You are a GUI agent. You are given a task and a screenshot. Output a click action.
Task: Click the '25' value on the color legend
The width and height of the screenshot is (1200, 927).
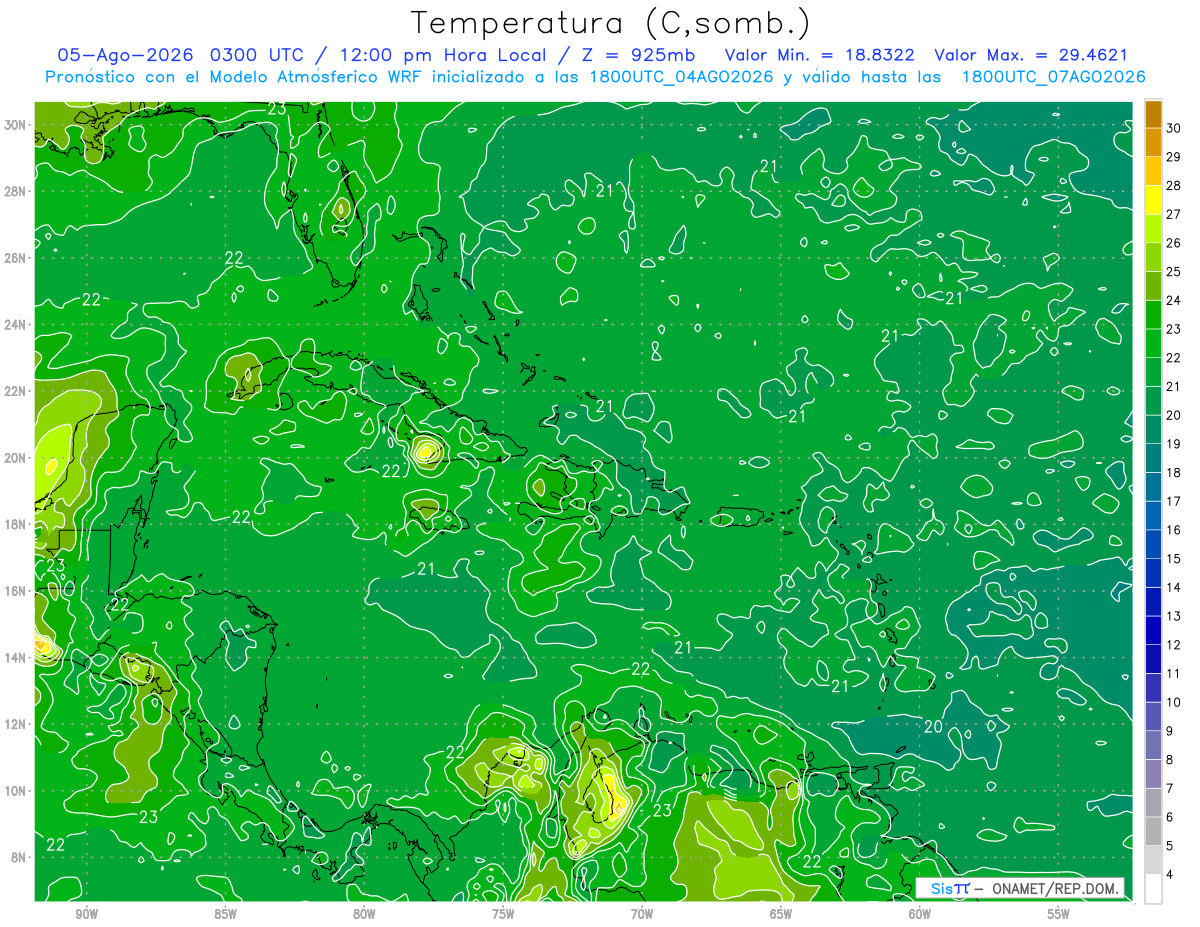point(1174,272)
